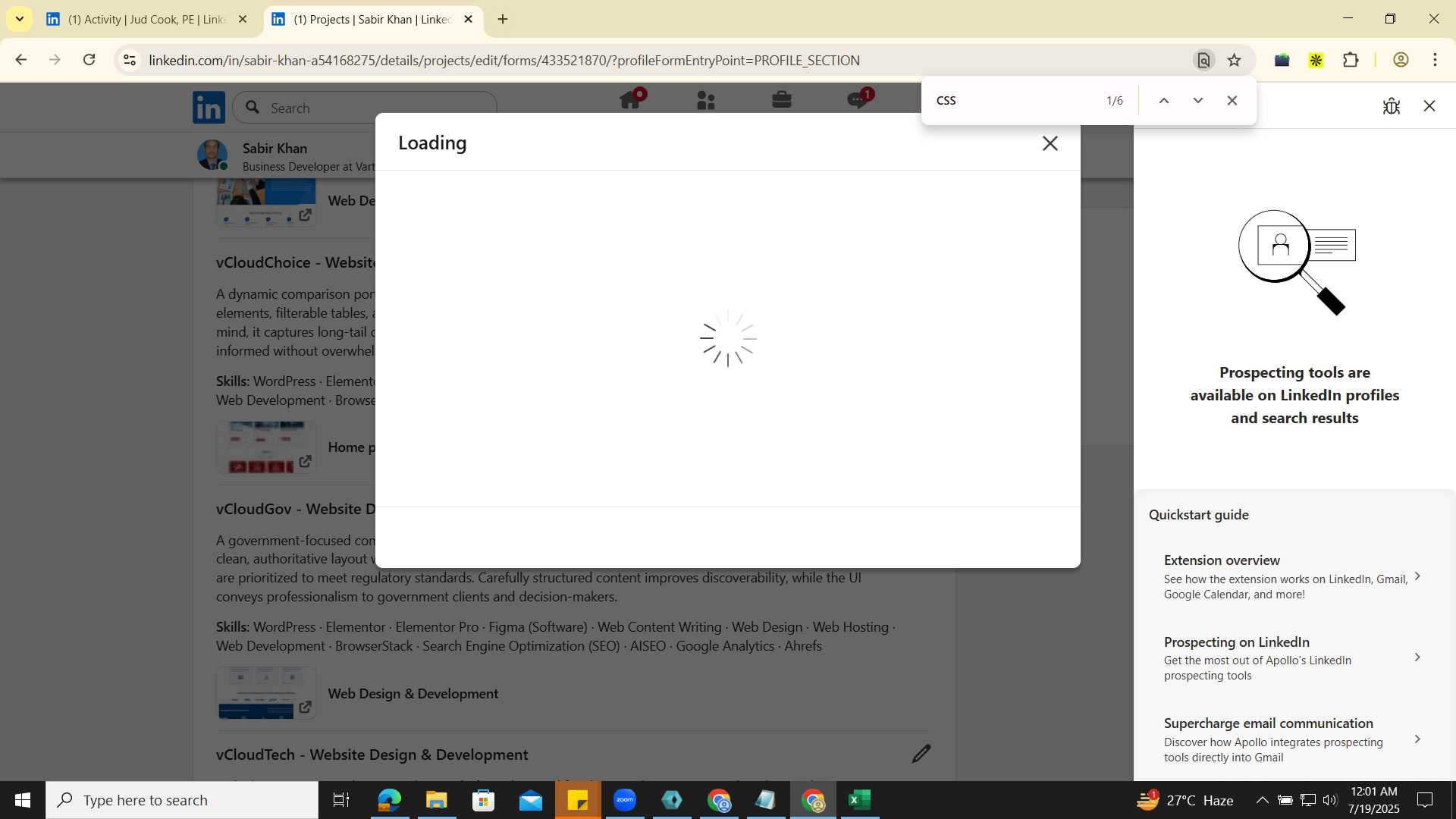Screen dimensions: 1456x819
Task: Launch Microsoft Edge from taskbar
Action: tap(389, 800)
